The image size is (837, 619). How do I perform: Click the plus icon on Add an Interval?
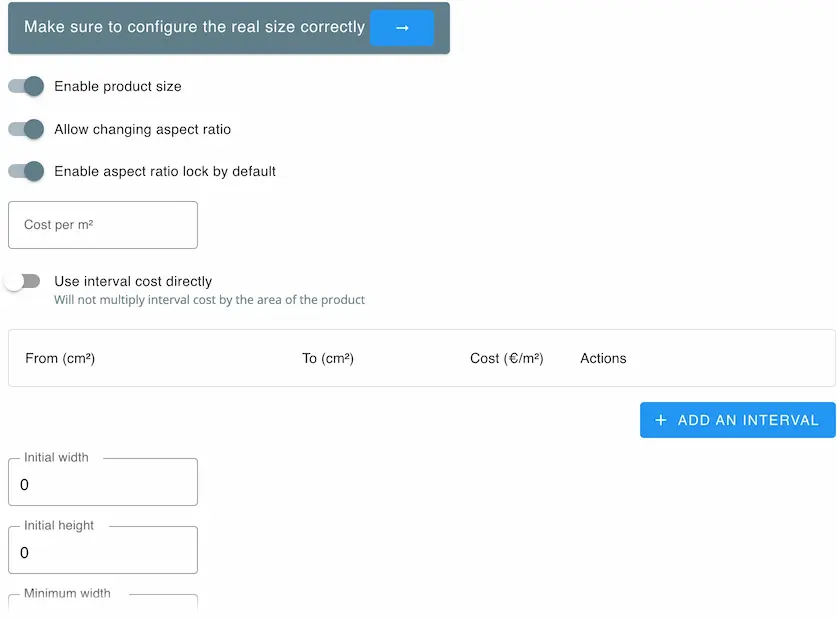pyautogui.click(x=660, y=420)
